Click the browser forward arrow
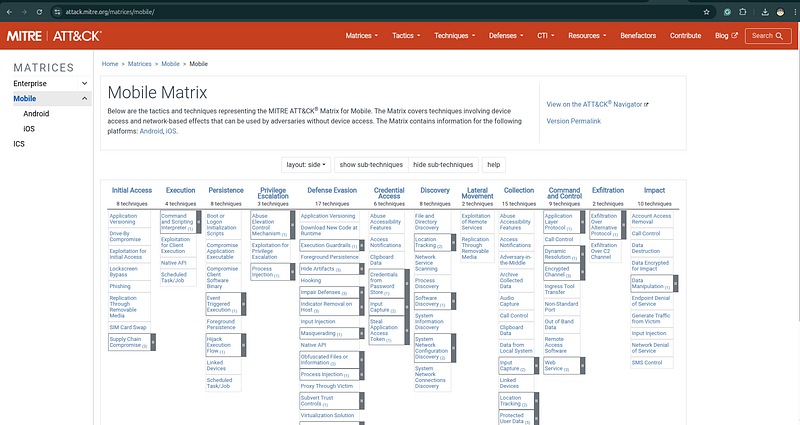Image resolution: width=800 pixels, height=425 pixels. [24, 12]
